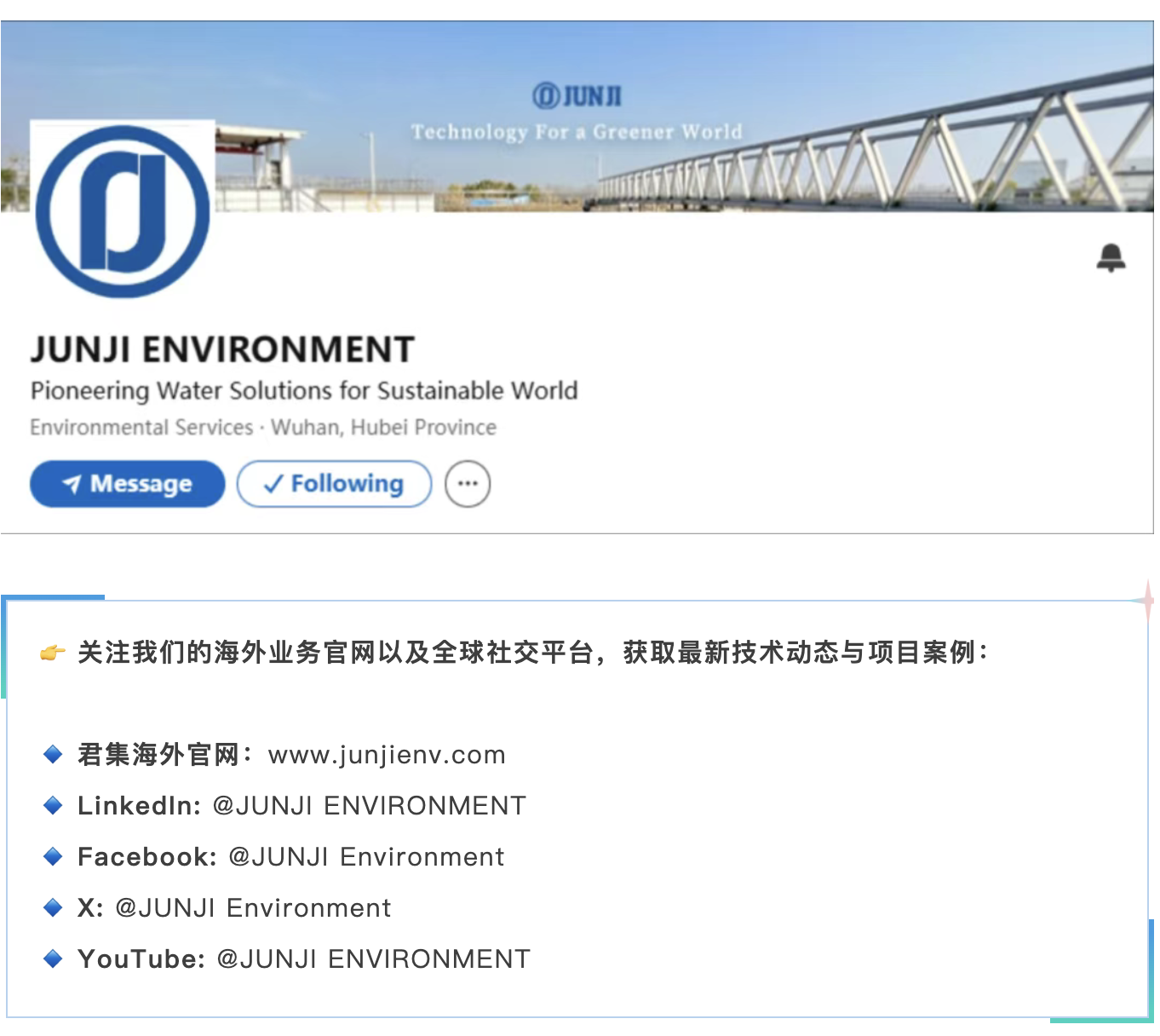1160x1036 pixels.
Task: Open the three-dot more options menu
Action: pos(468,484)
